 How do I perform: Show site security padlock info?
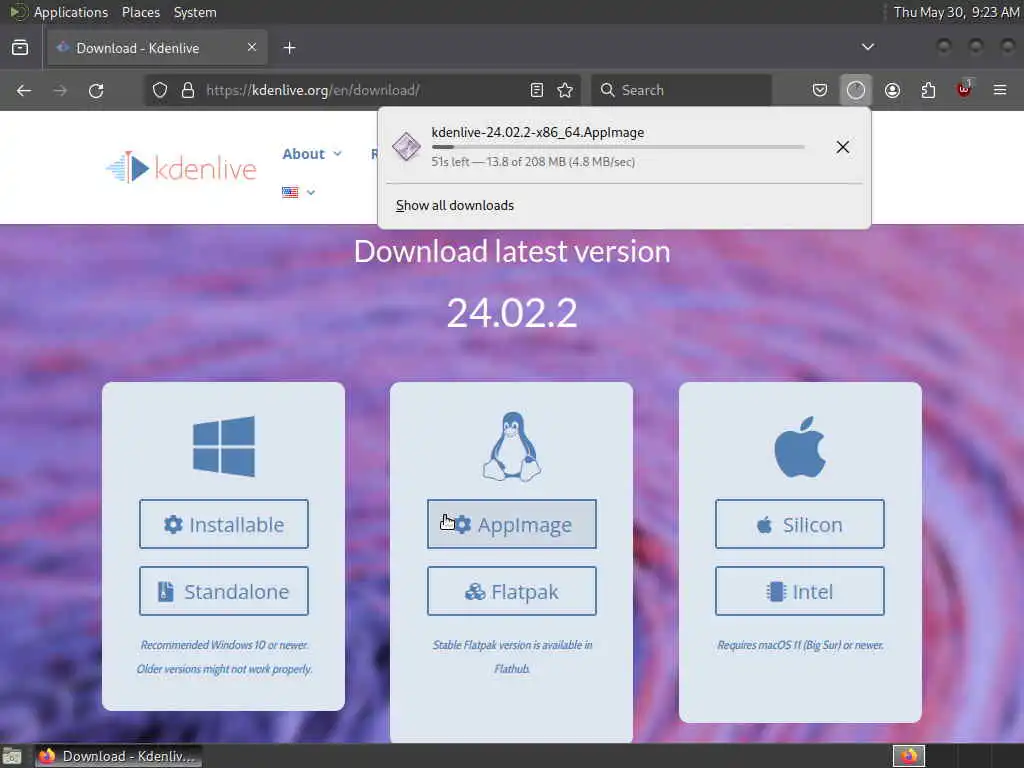[x=188, y=90]
